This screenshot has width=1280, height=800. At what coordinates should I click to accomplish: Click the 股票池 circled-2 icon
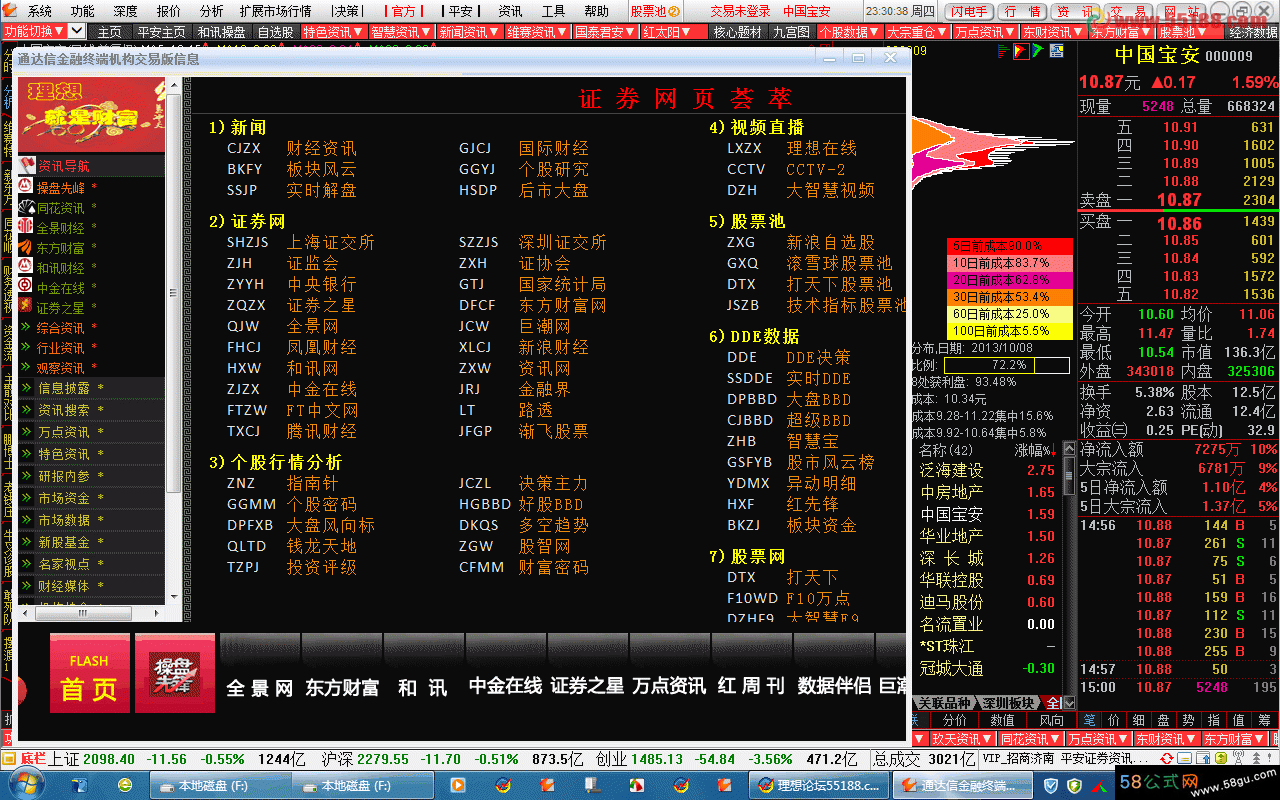(x=674, y=11)
